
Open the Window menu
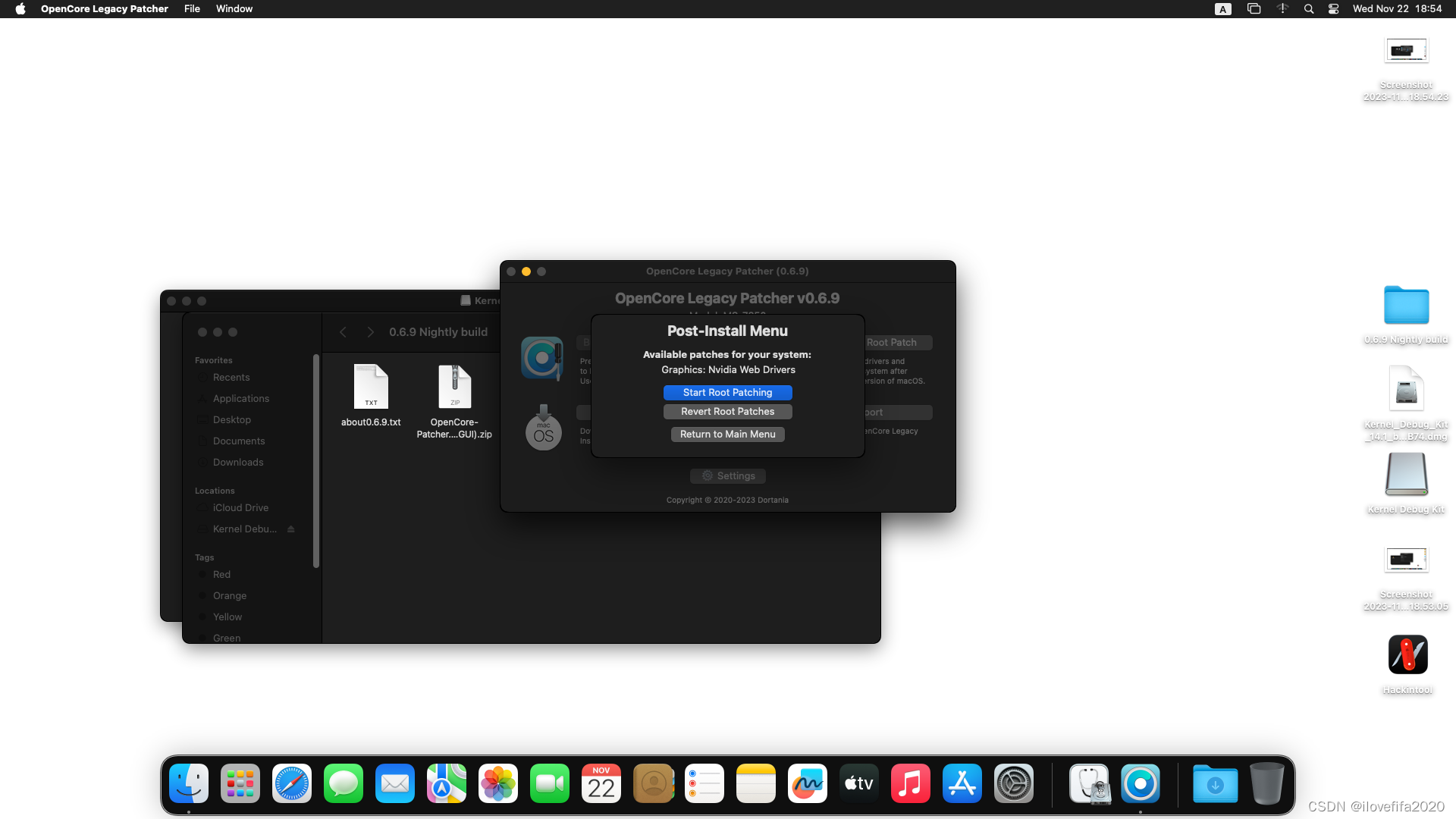click(x=234, y=8)
